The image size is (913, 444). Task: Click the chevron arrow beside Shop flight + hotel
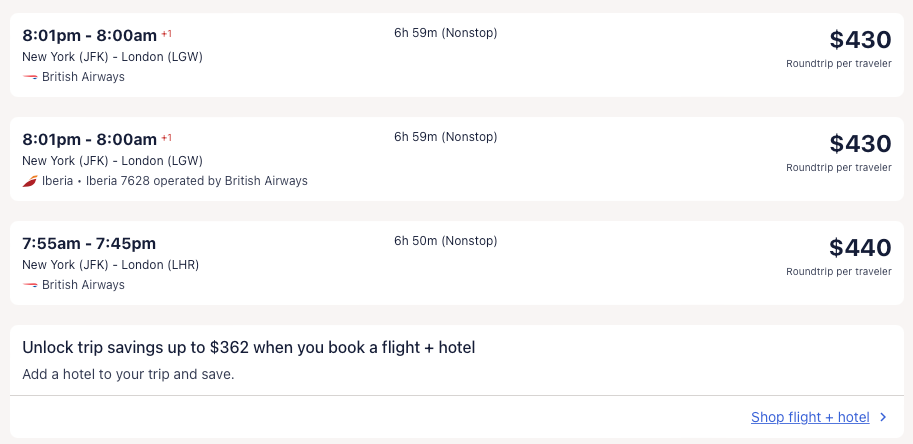click(883, 418)
